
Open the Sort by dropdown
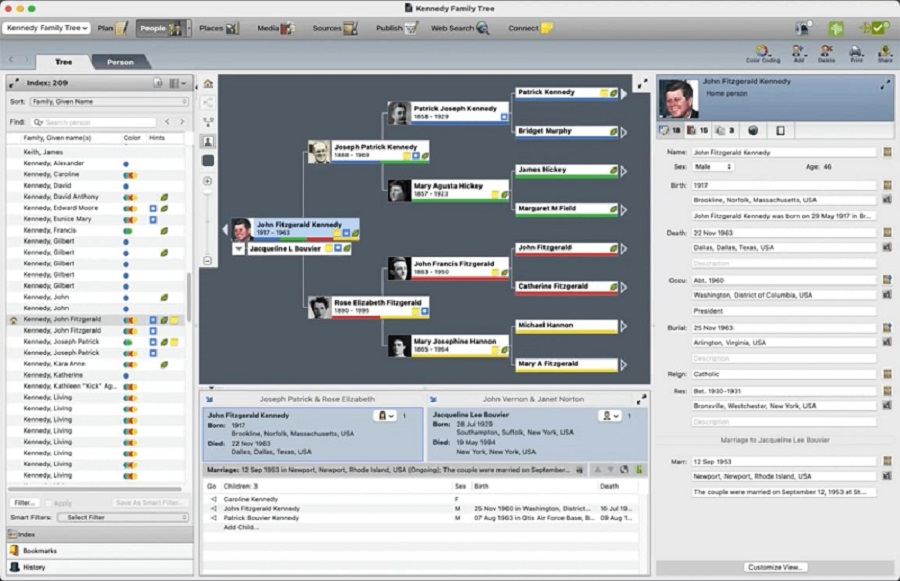tap(108, 102)
